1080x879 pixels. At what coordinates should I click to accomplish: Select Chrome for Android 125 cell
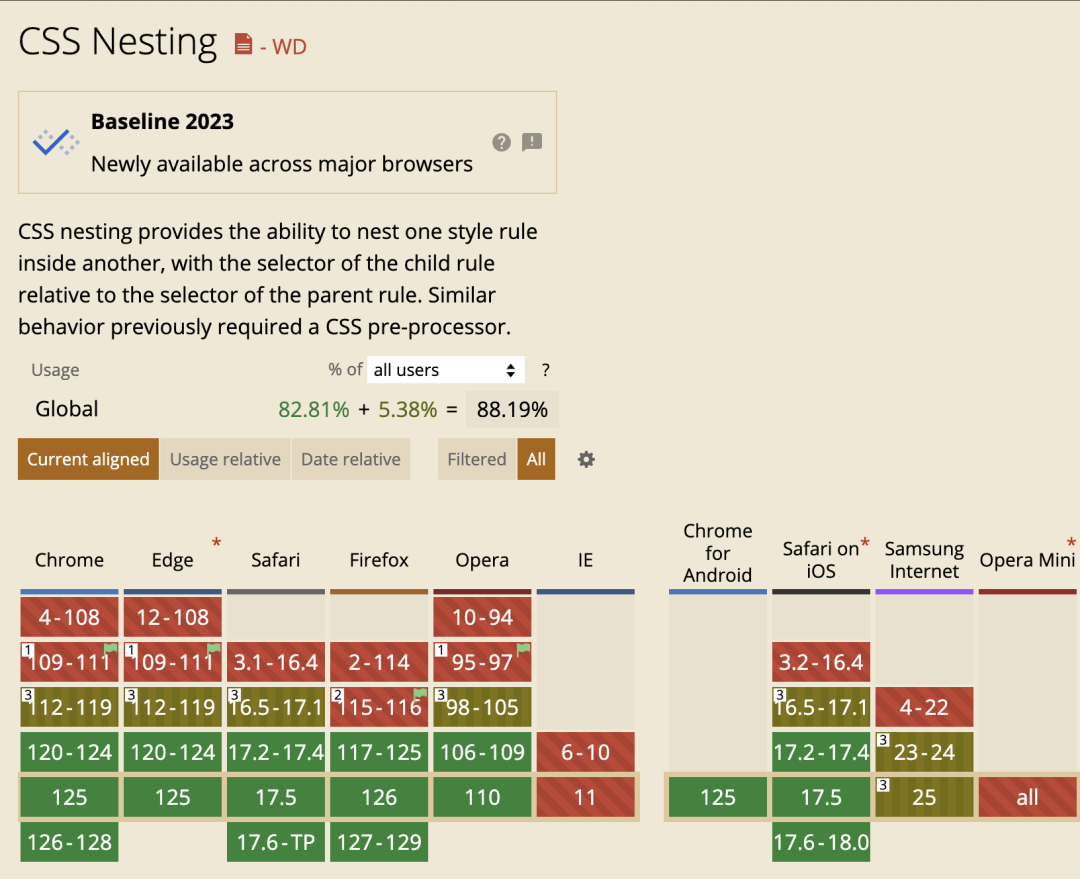coord(718,797)
